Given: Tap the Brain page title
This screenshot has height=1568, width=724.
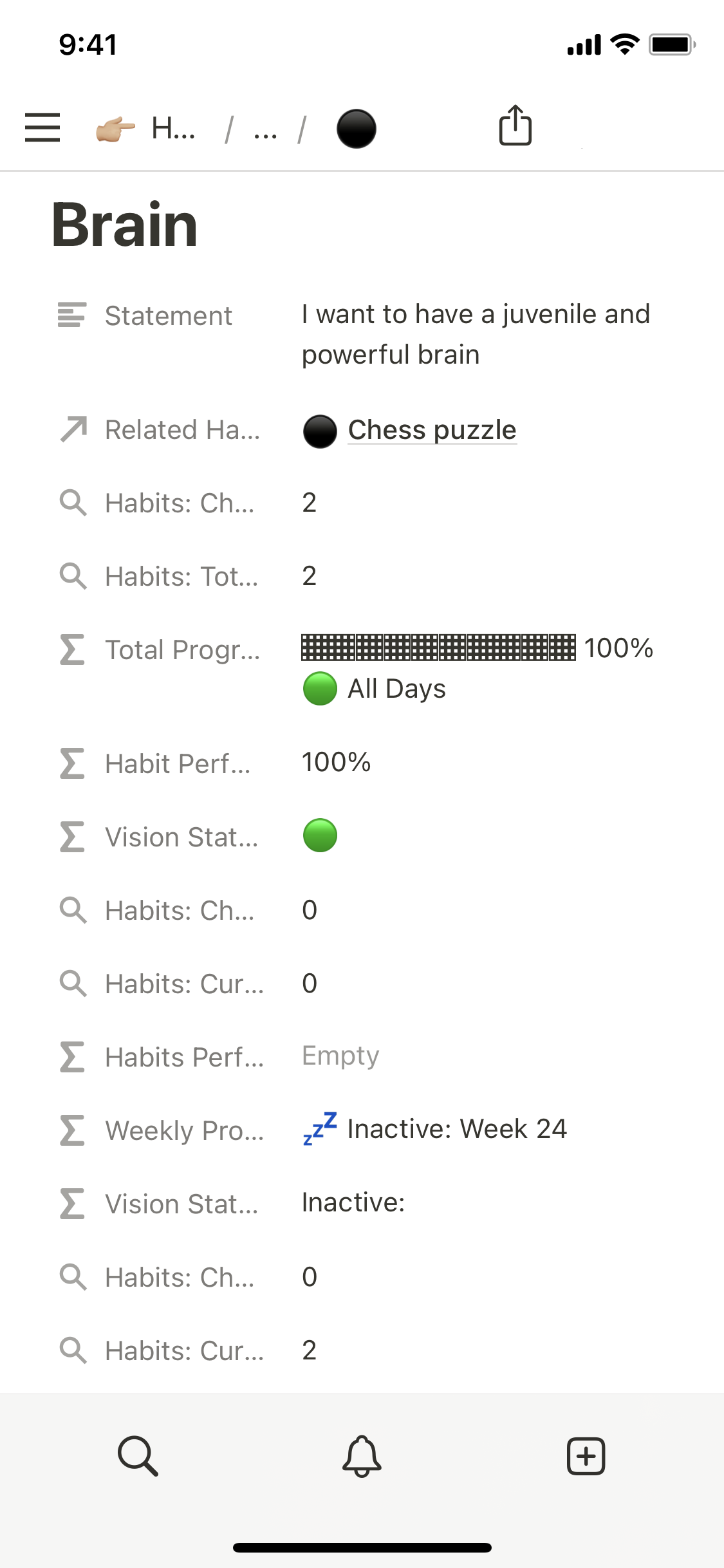Looking at the screenshot, I should coord(125,225).
